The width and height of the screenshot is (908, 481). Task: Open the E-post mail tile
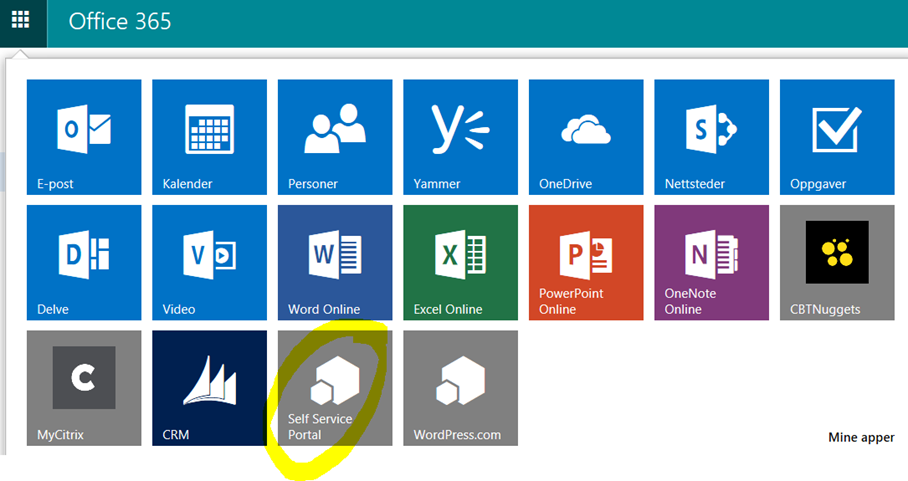84,137
